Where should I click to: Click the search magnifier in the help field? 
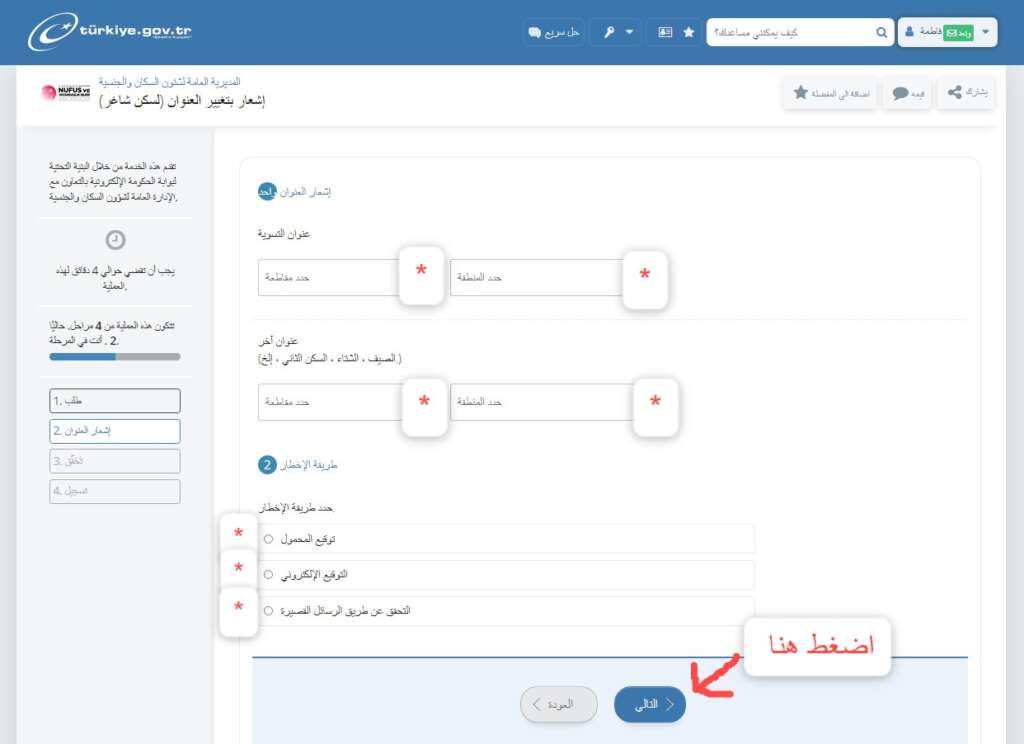coord(881,31)
